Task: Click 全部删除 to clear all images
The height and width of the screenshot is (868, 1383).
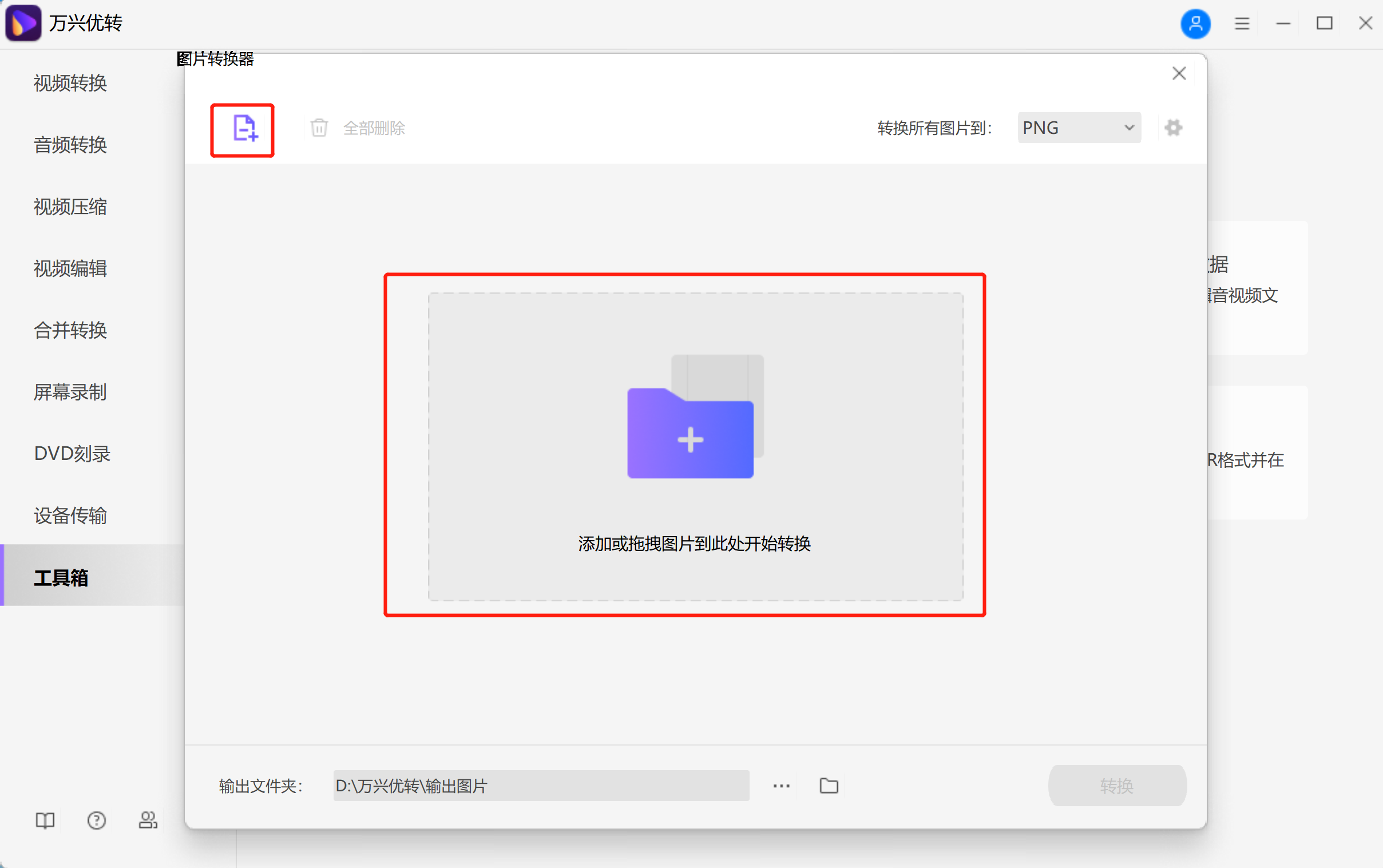Action: tap(374, 128)
